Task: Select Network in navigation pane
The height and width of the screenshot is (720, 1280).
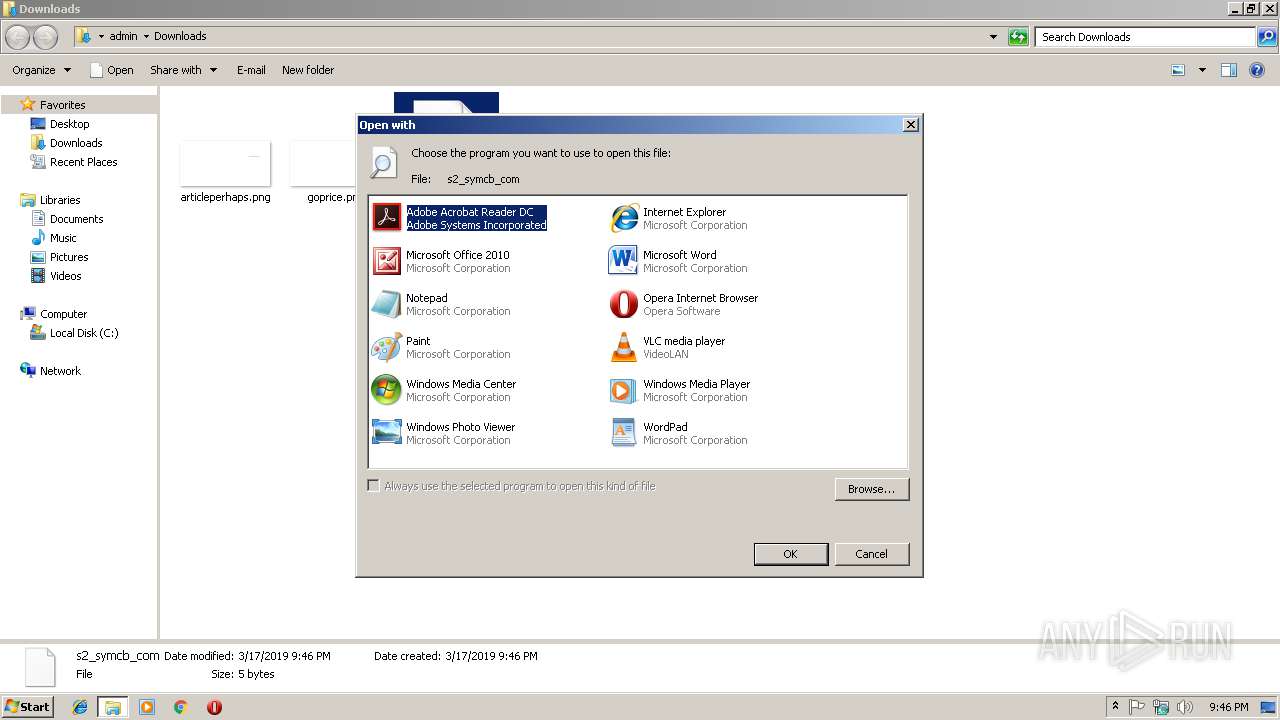Action: click(x=60, y=371)
